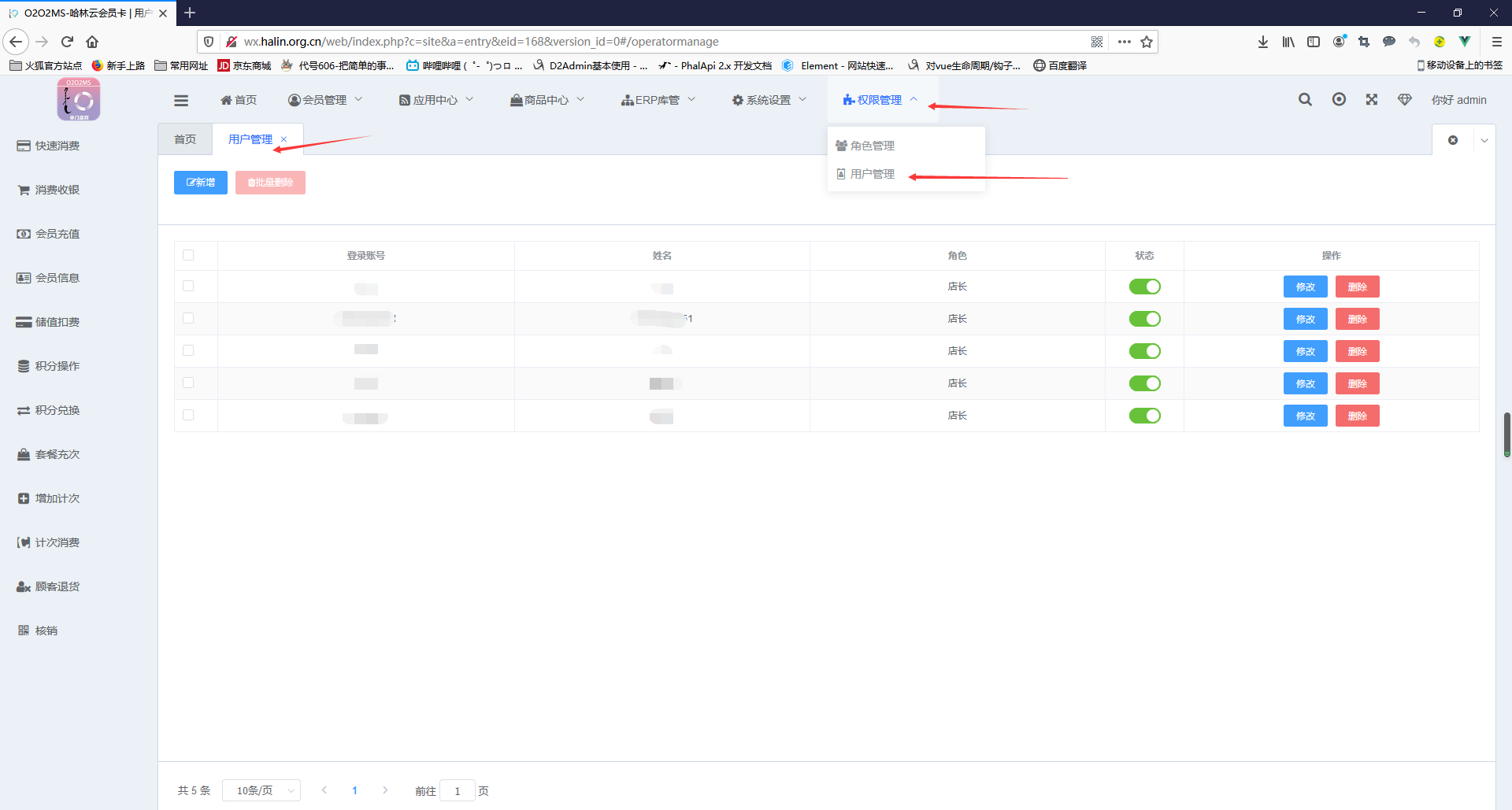Click the 批量删除 button
This screenshot has height=810, width=1512.
pos(270,183)
